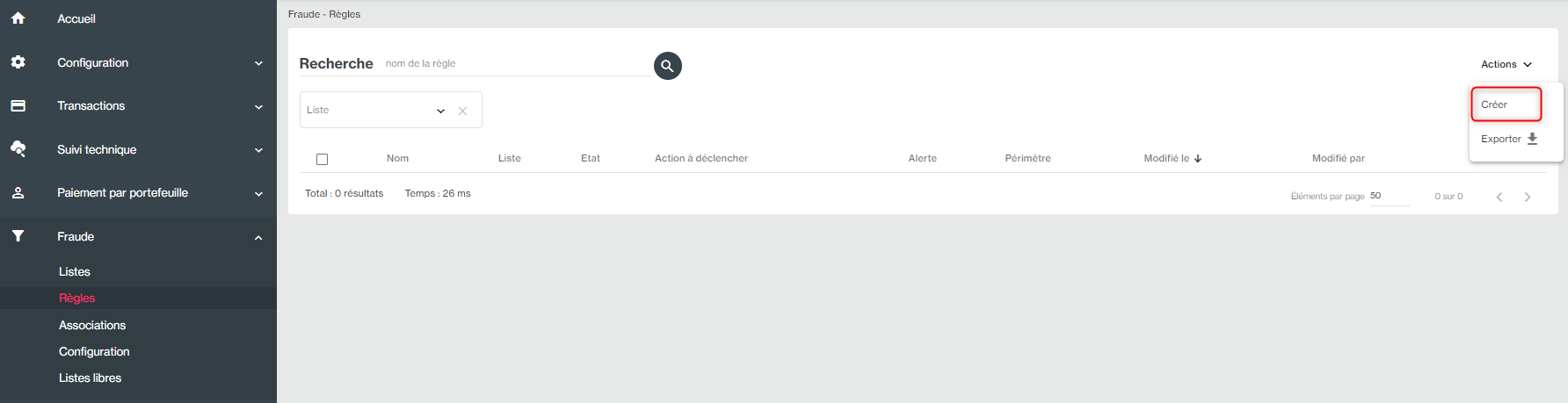Viewport: 1568px width, 403px height.
Task: Click the Accueil home icon
Action: pyautogui.click(x=18, y=18)
